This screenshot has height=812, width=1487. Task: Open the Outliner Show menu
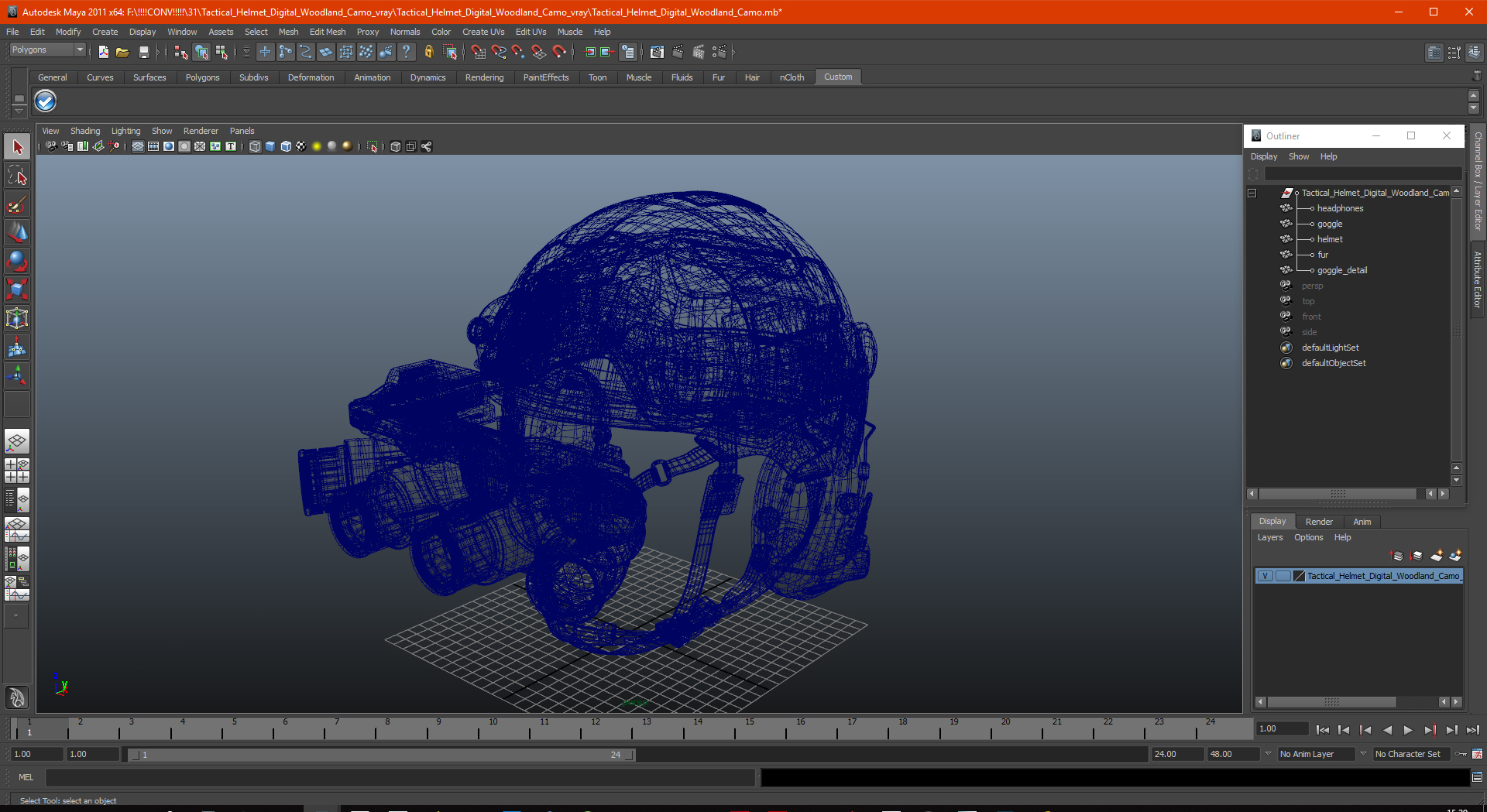[1299, 156]
